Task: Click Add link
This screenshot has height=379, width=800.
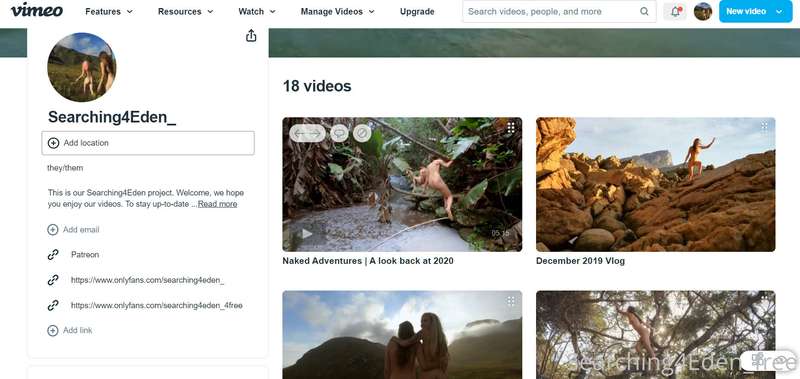Action: coord(78,331)
